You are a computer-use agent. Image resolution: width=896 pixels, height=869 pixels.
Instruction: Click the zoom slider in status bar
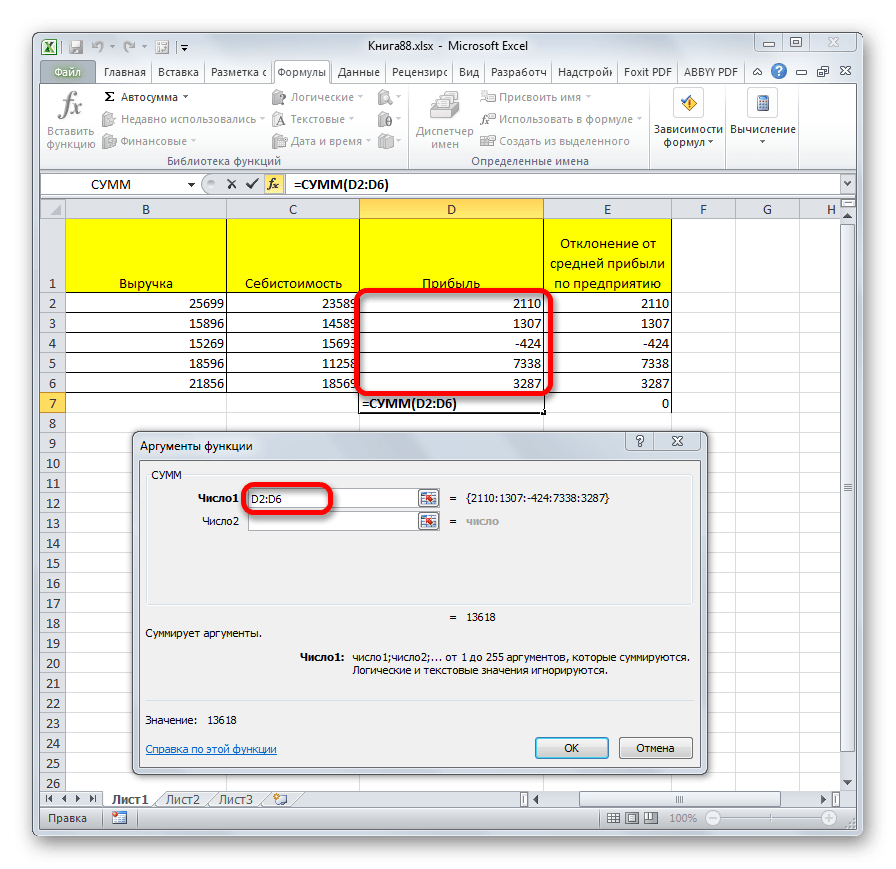(773, 818)
